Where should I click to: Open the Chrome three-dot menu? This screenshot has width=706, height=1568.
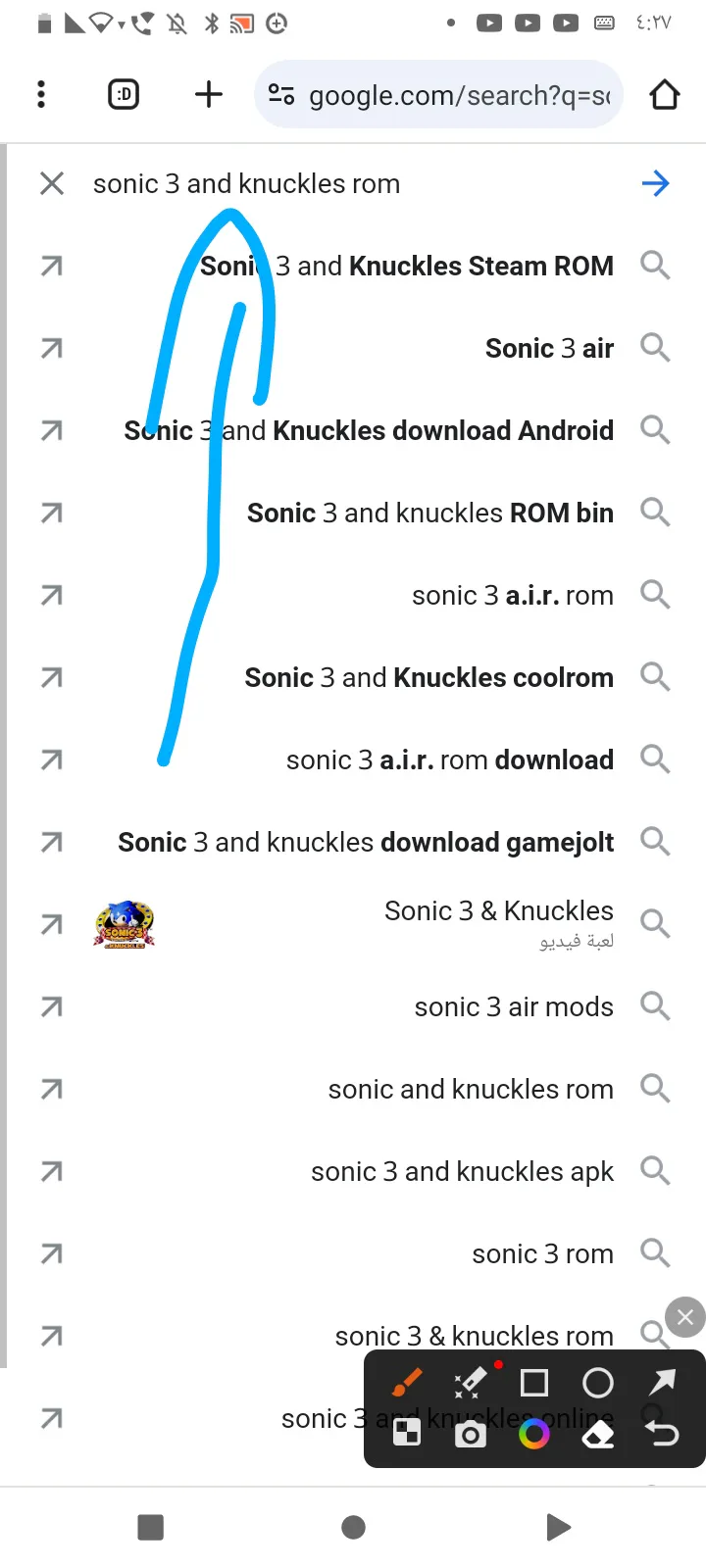(x=41, y=94)
